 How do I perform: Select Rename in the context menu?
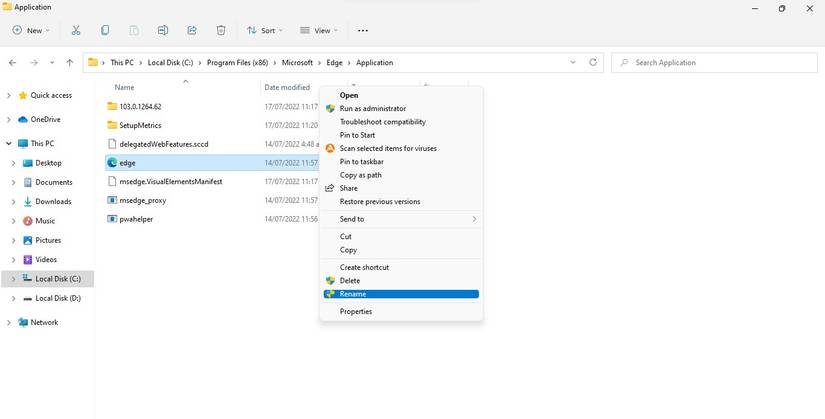pyautogui.click(x=401, y=294)
